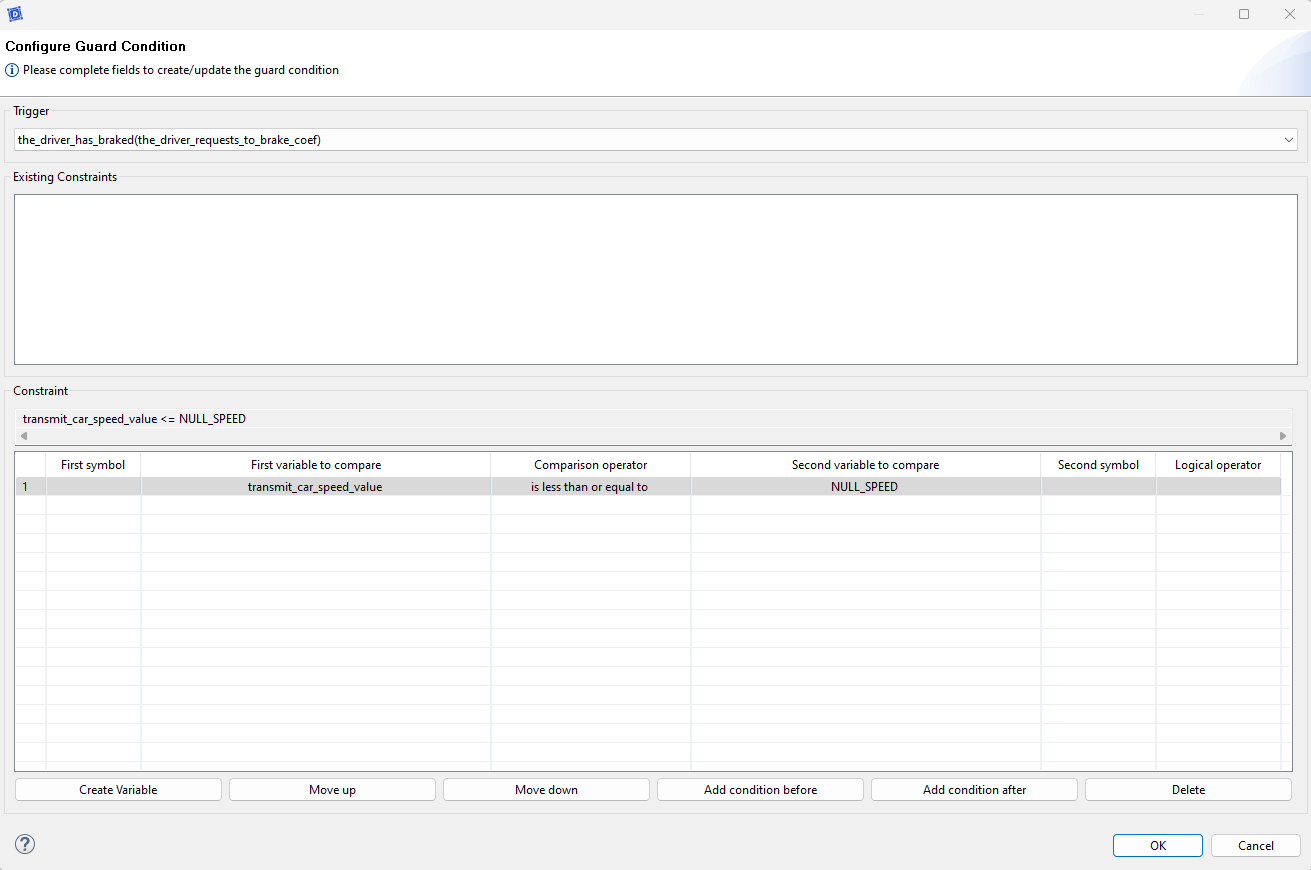
Task: Click scroll right arrow of constraint preview
Action: point(1283,436)
